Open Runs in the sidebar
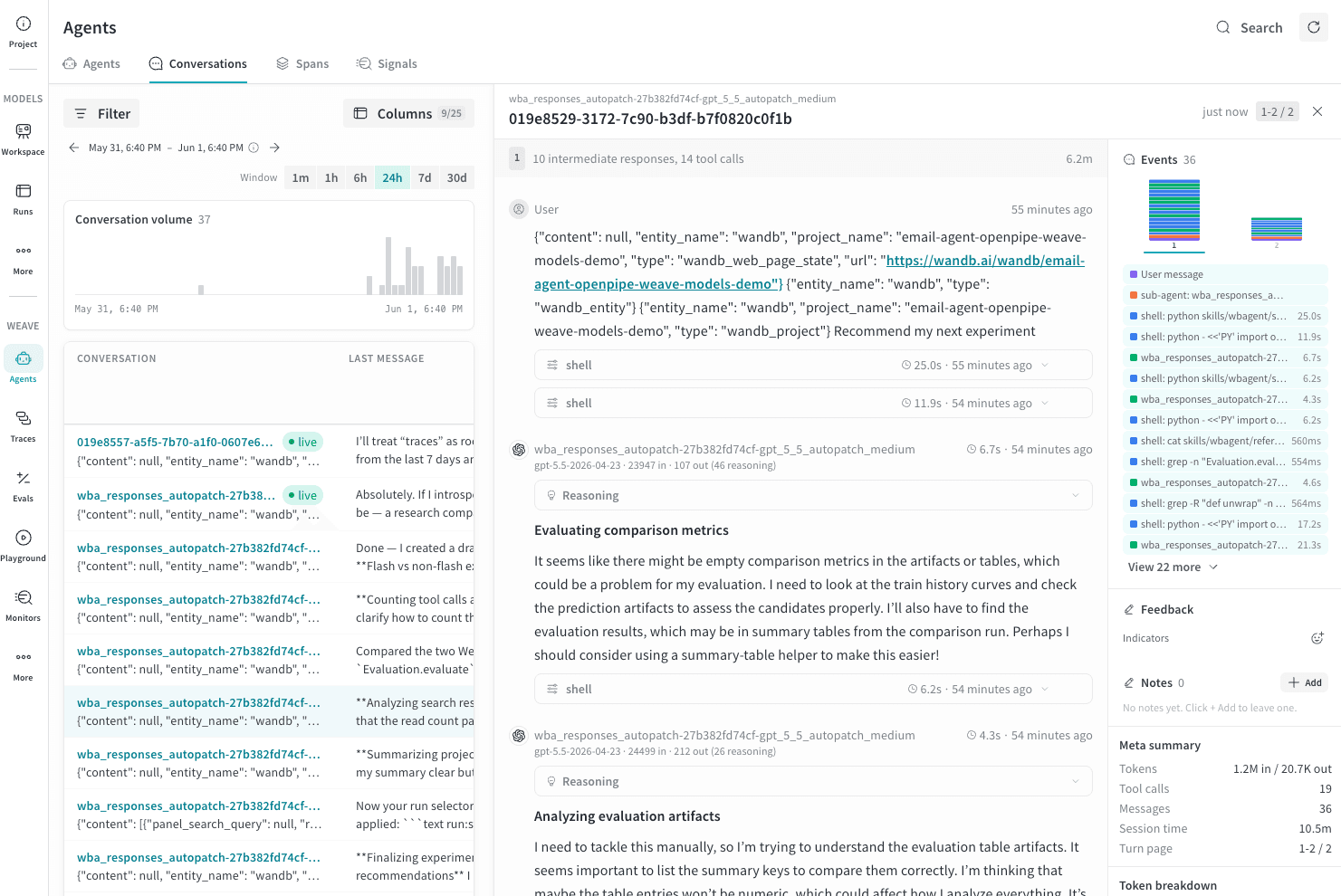Viewport: 1341px width, 896px height. [24, 198]
